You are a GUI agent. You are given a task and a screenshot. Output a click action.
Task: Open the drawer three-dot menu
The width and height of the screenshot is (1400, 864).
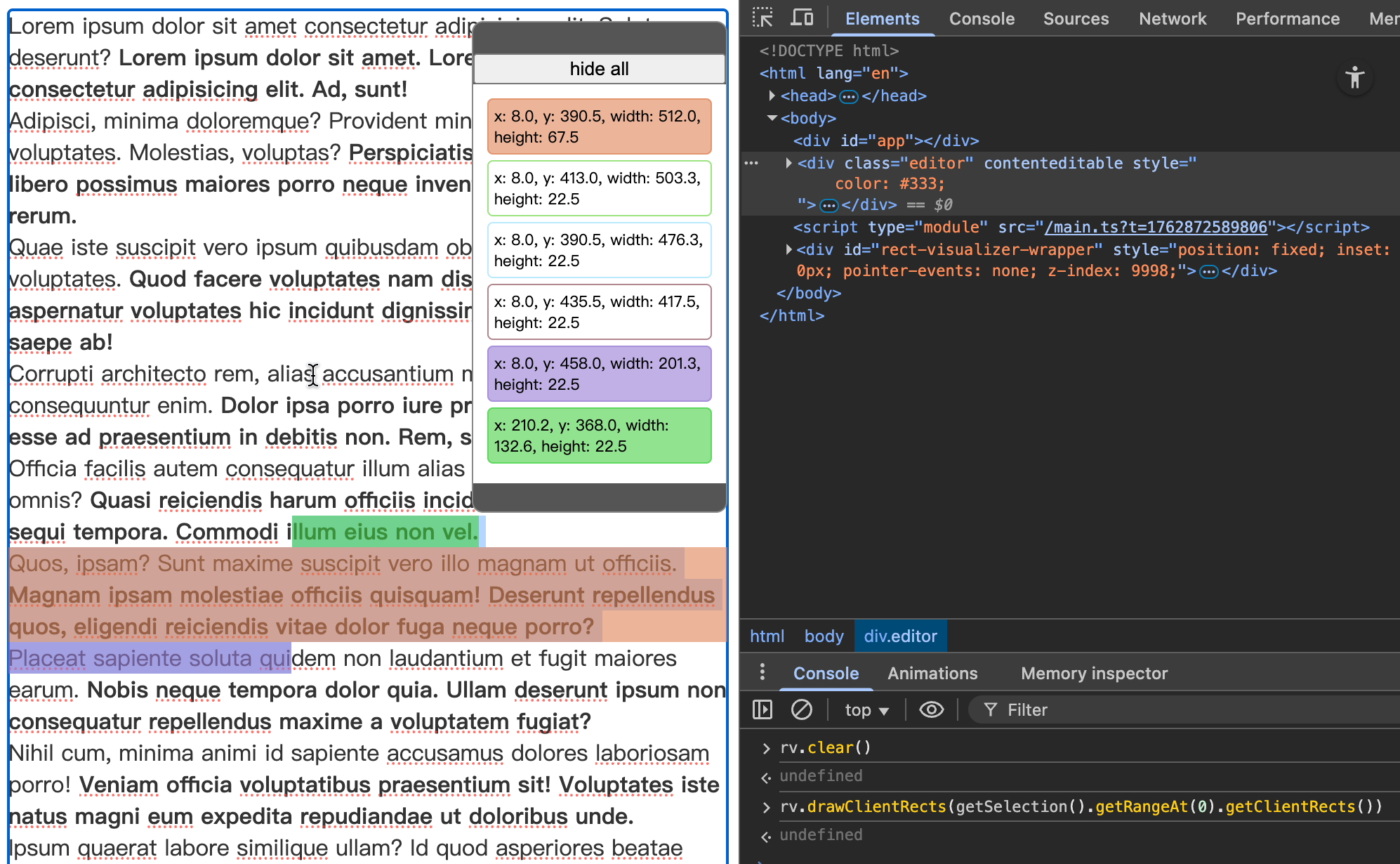[x=762, y=672]
